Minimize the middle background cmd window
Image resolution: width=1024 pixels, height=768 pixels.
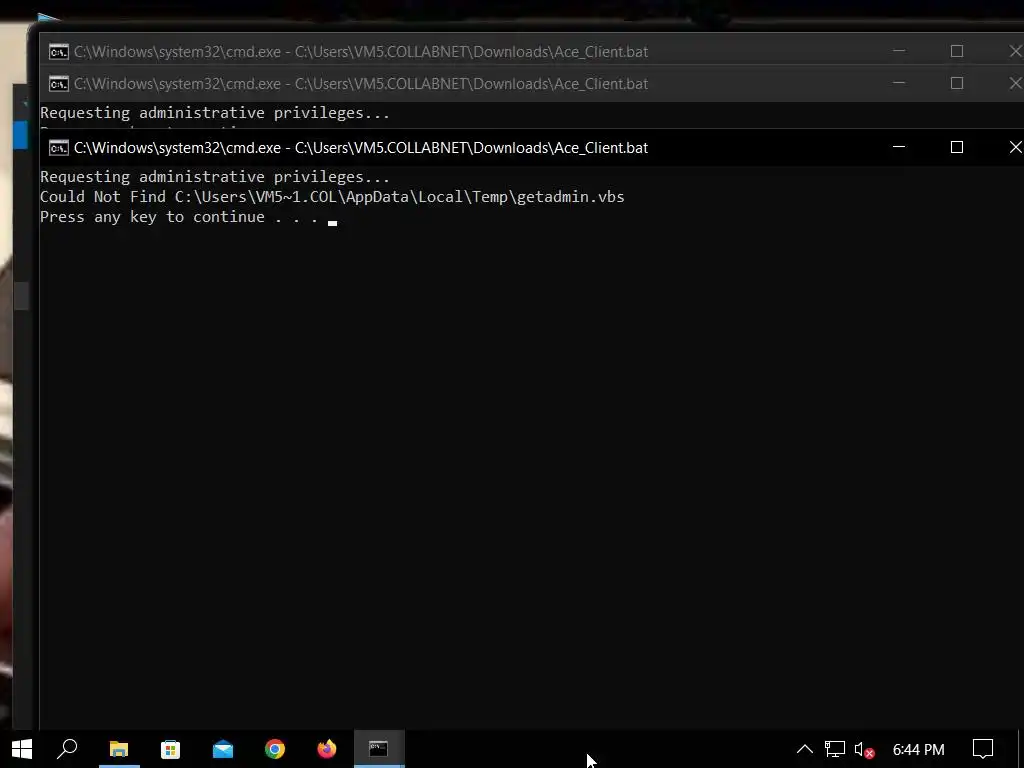[899, 83]
